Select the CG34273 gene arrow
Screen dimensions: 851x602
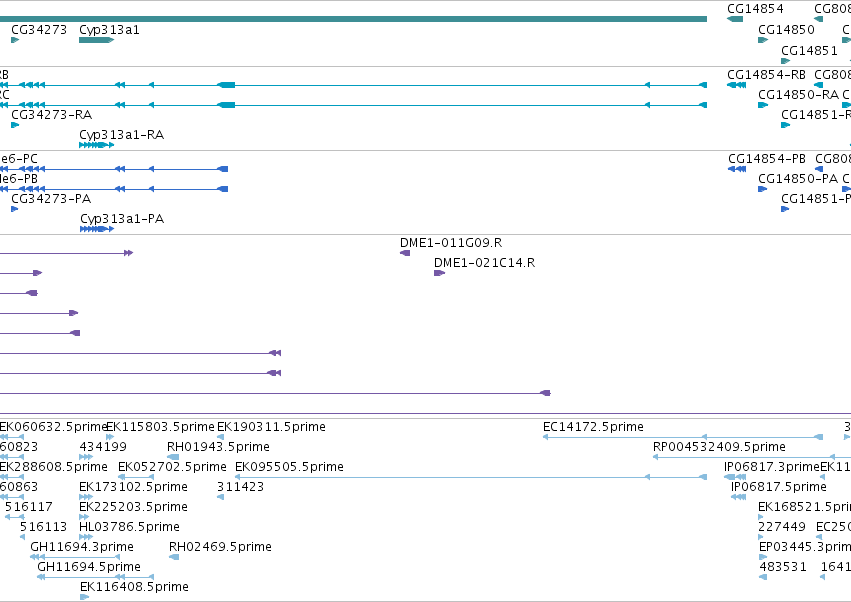(x=15, y=40)
